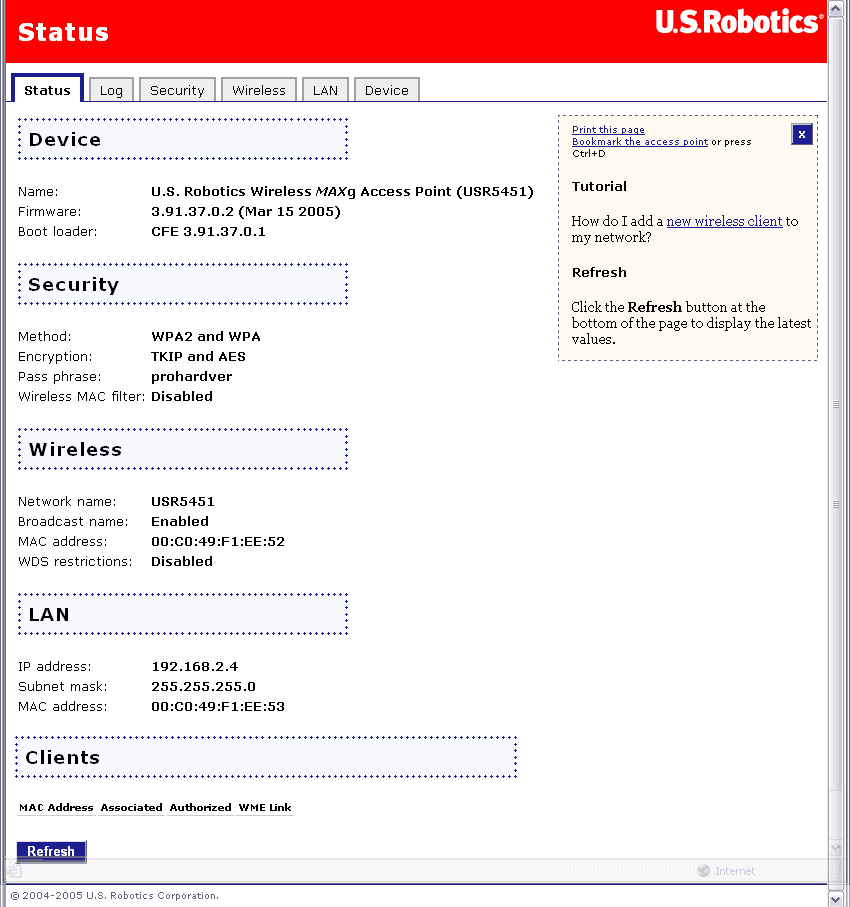
Task: Click the WPA2 and WPA method value
Action: coord(205,337)
